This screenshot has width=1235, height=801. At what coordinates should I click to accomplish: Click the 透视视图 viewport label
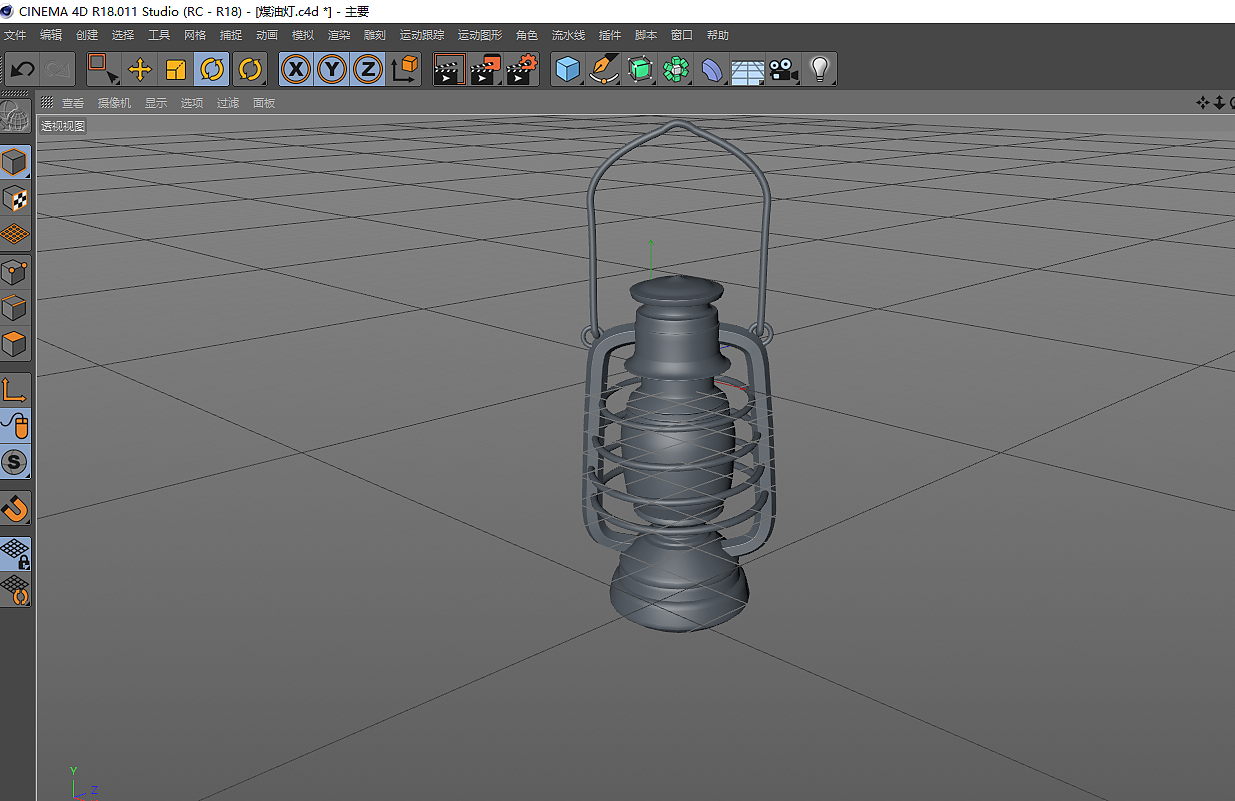coord(63,126)
